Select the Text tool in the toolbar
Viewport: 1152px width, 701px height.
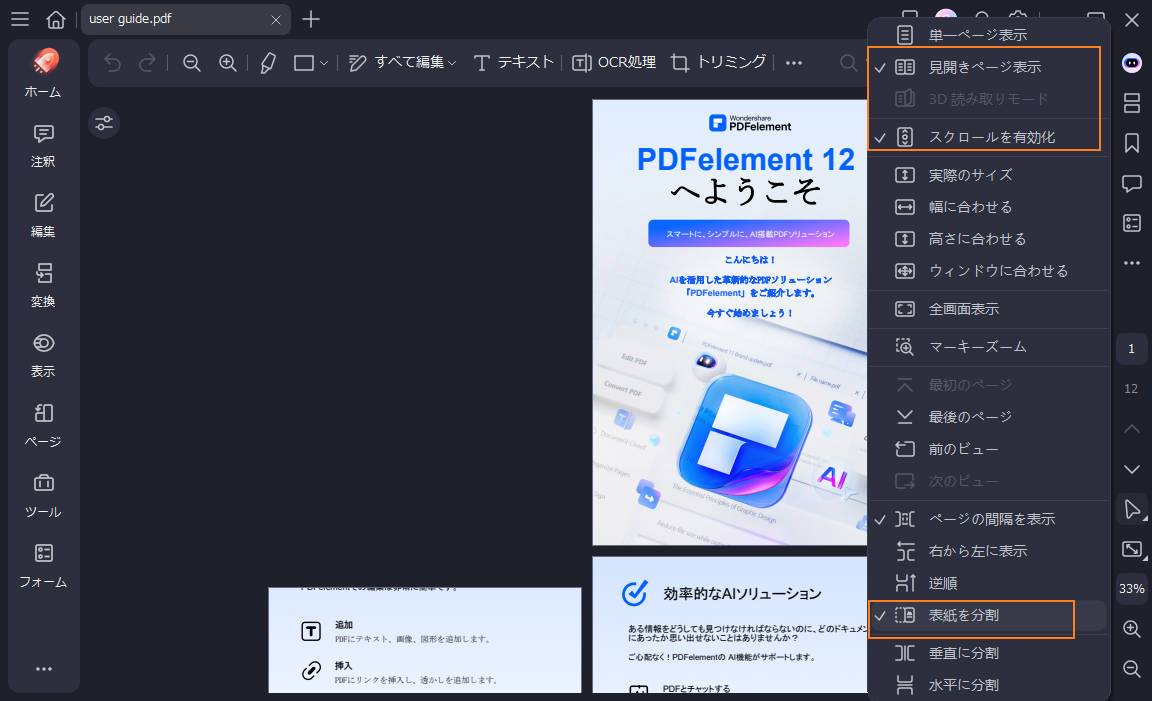coord(519,62)
